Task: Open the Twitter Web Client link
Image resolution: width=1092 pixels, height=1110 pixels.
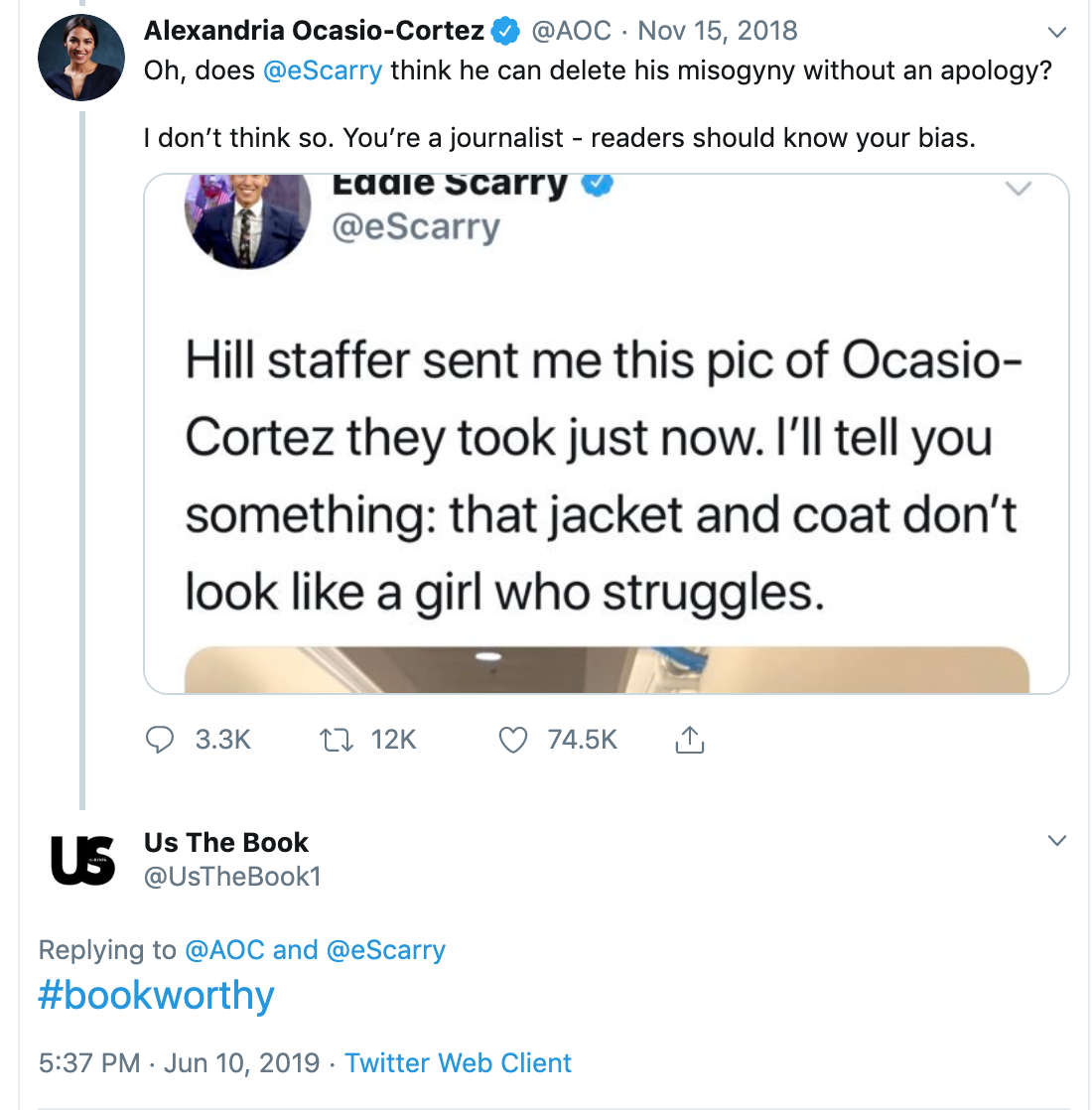Action: 458,1063
